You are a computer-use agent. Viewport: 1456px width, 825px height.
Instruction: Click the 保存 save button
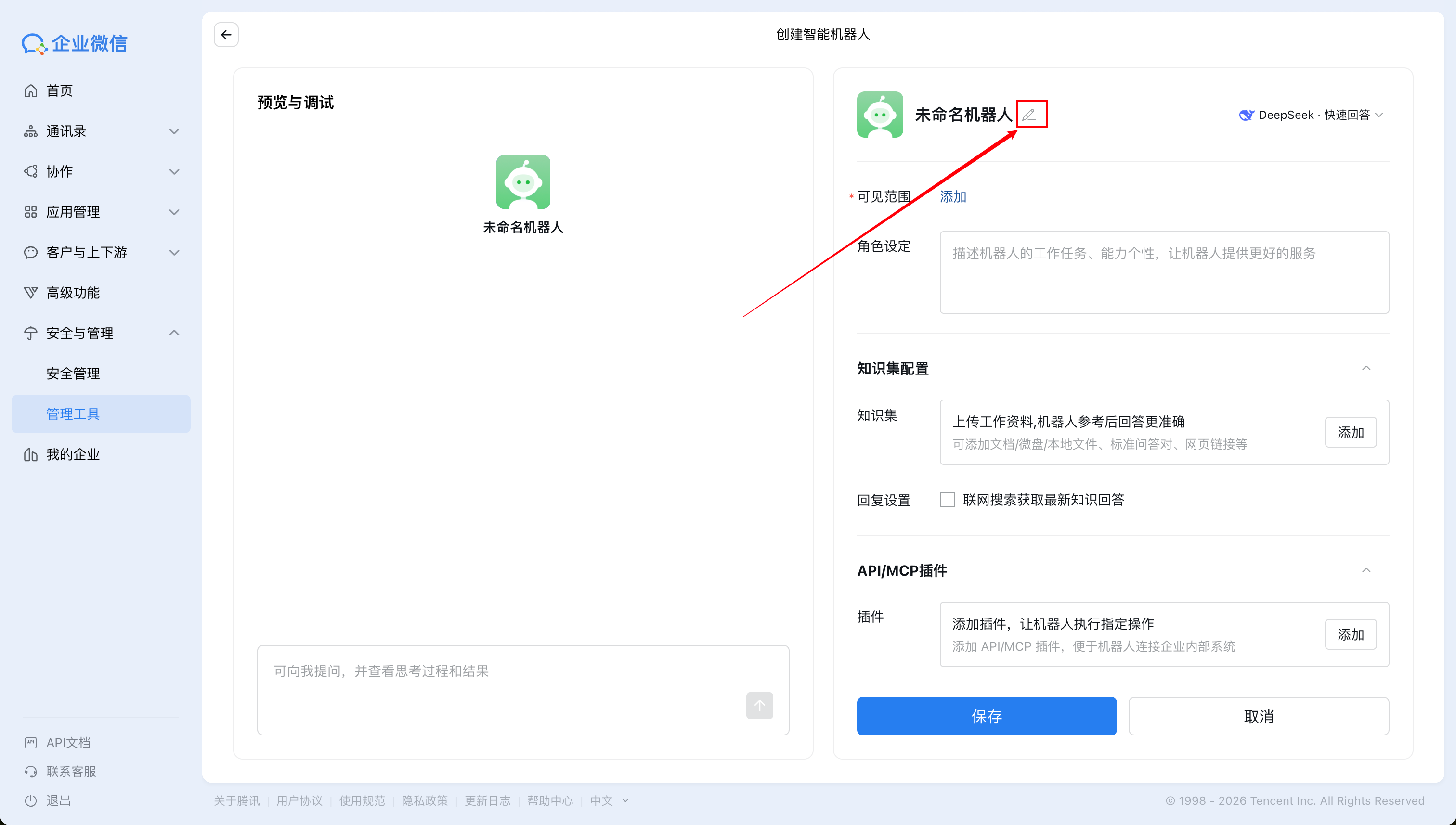[986, 716]
